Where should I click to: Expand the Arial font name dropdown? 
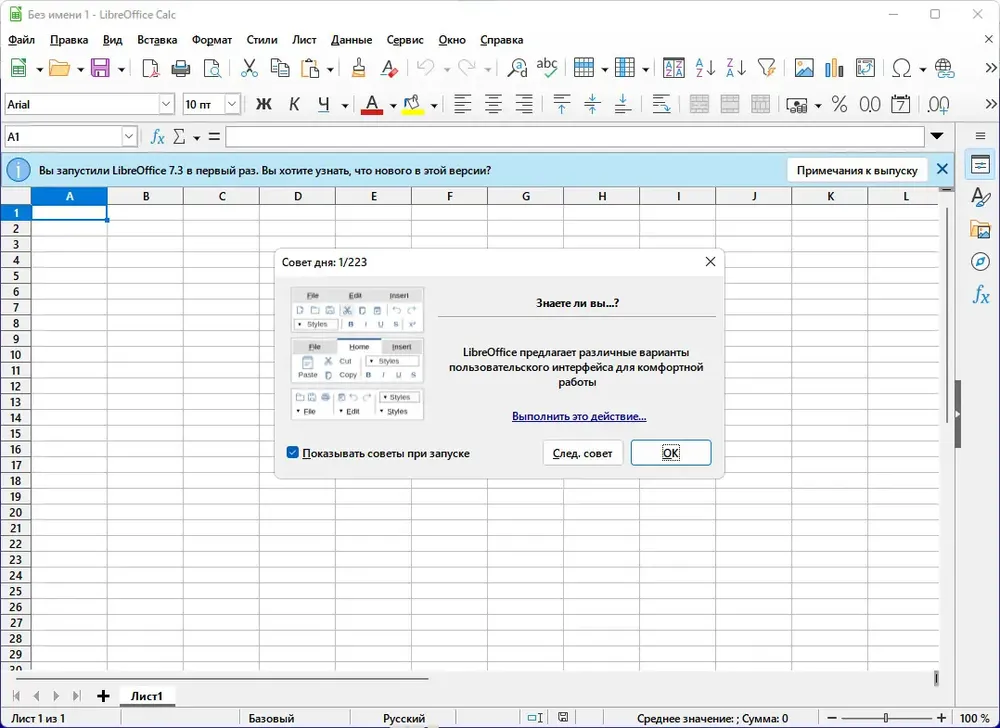click(166, 104)
